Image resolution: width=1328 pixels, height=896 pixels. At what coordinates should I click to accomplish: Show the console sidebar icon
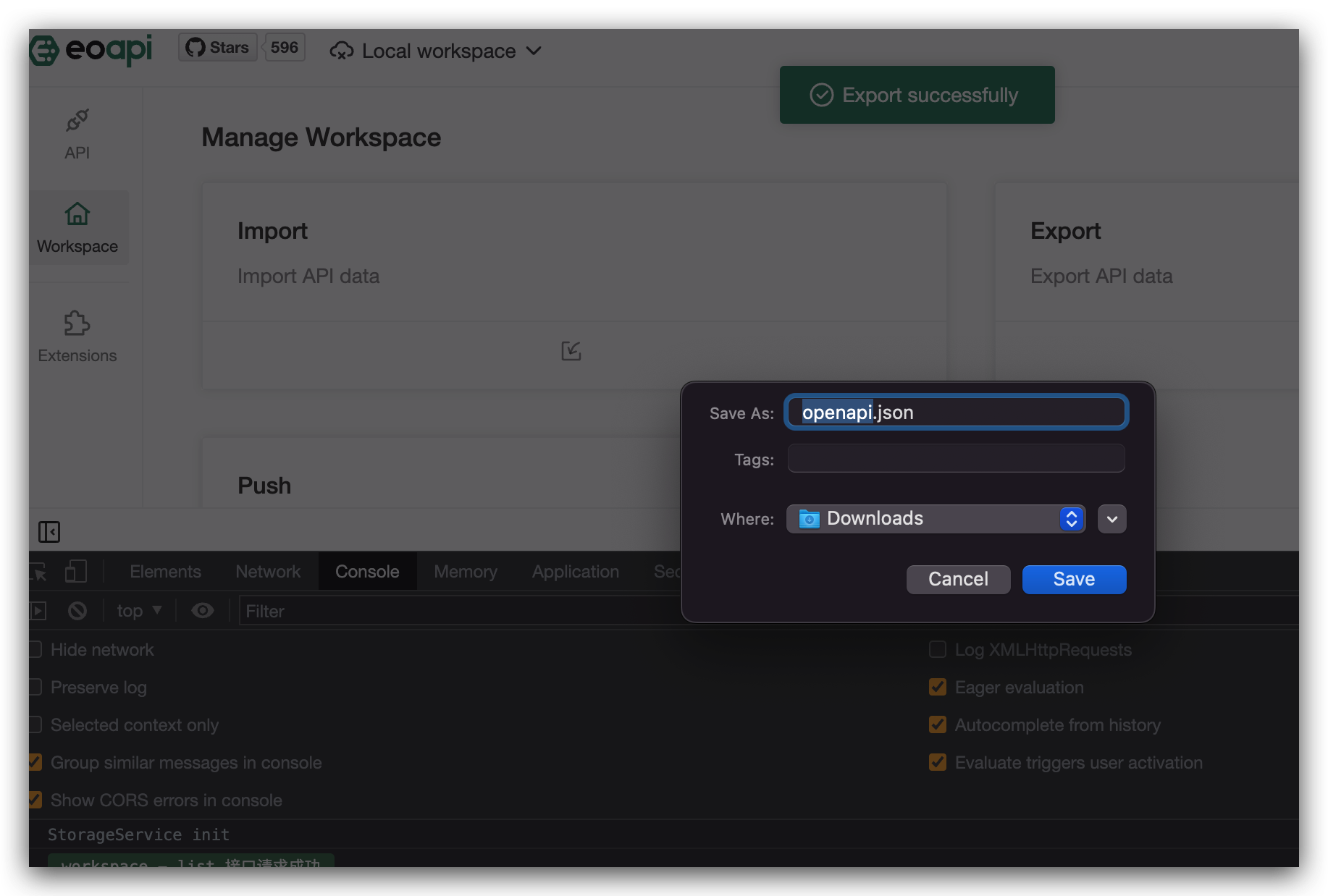(x=38, y=611)
